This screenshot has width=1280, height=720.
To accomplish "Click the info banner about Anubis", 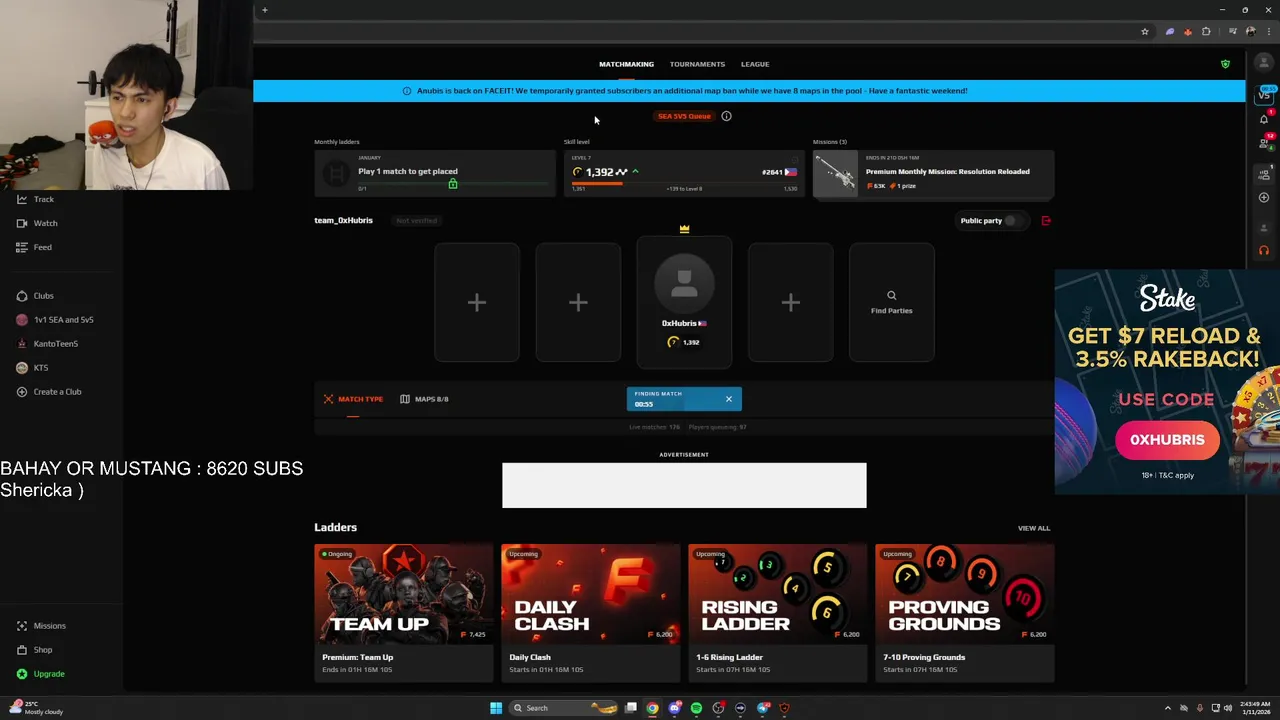I will point(749,91).
